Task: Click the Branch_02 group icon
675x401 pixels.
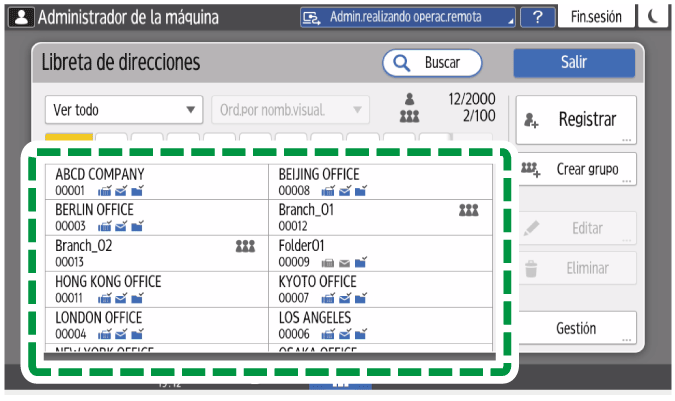Action: (245, 246)
